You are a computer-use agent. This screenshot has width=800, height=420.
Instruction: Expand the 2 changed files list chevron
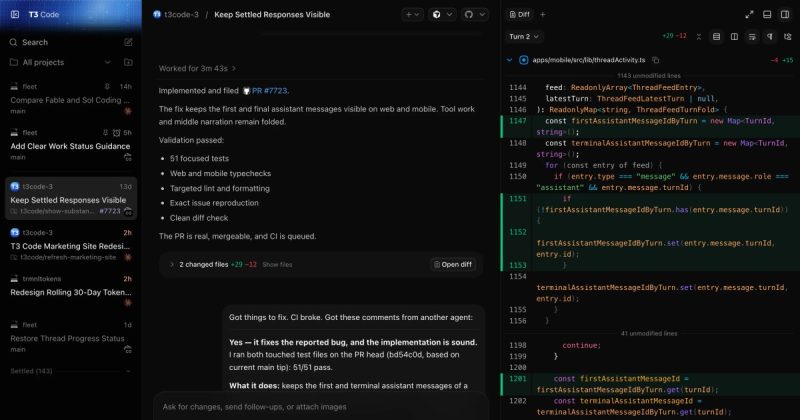tap(172, 264)
